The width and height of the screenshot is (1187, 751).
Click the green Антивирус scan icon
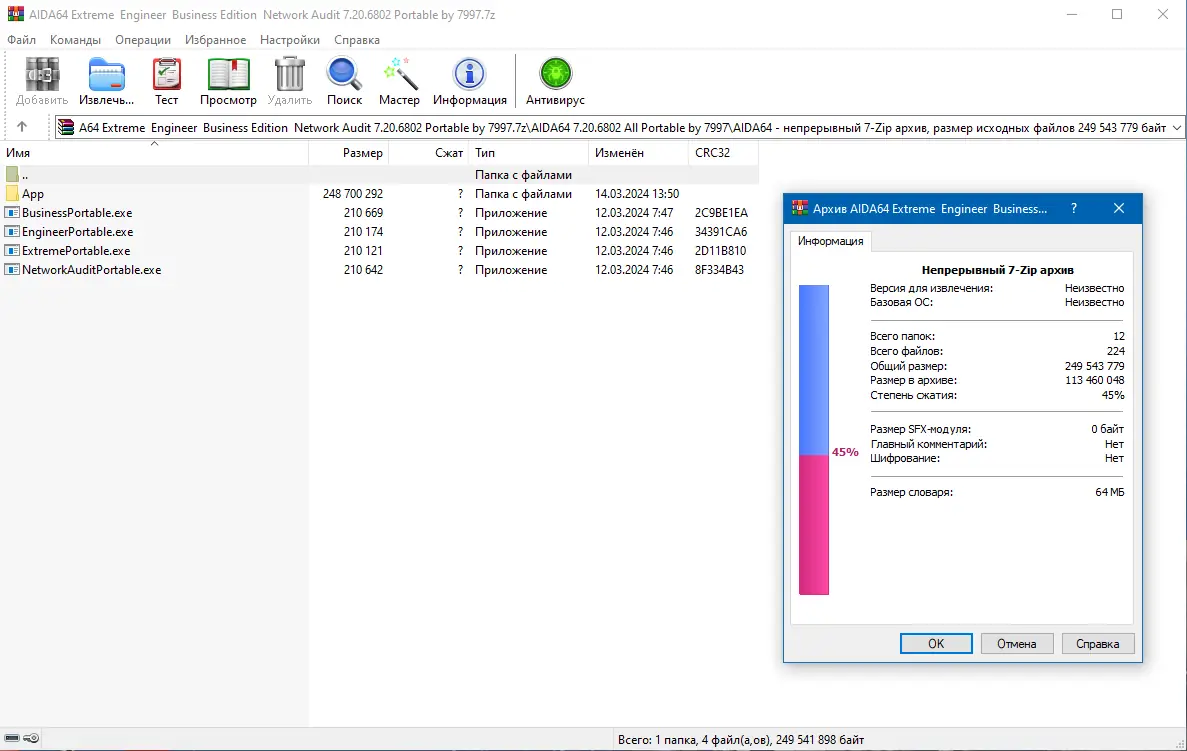(554, 75)
